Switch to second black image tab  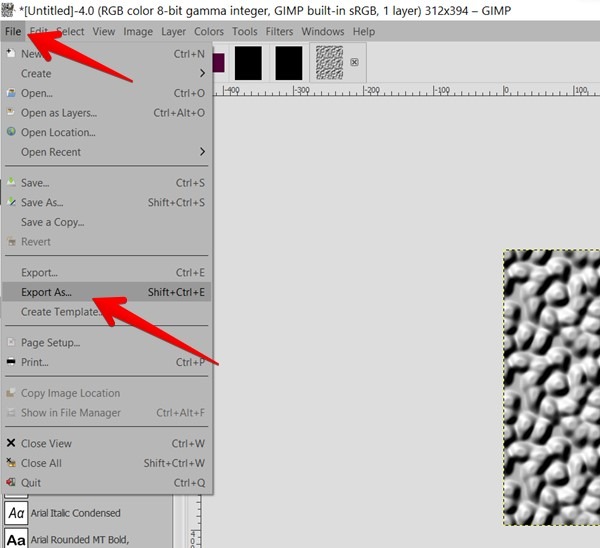click(x=289, y=63)
